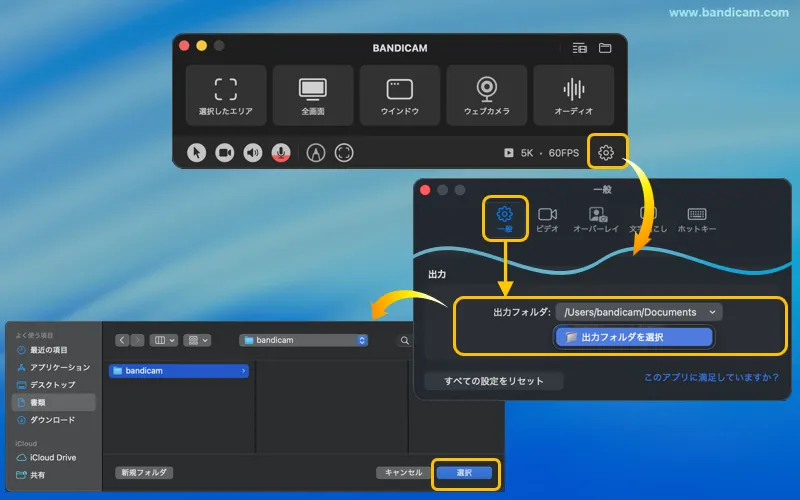Open the column view mode dropdown
This screenshot has height=500, width=800.
[164, 340]
